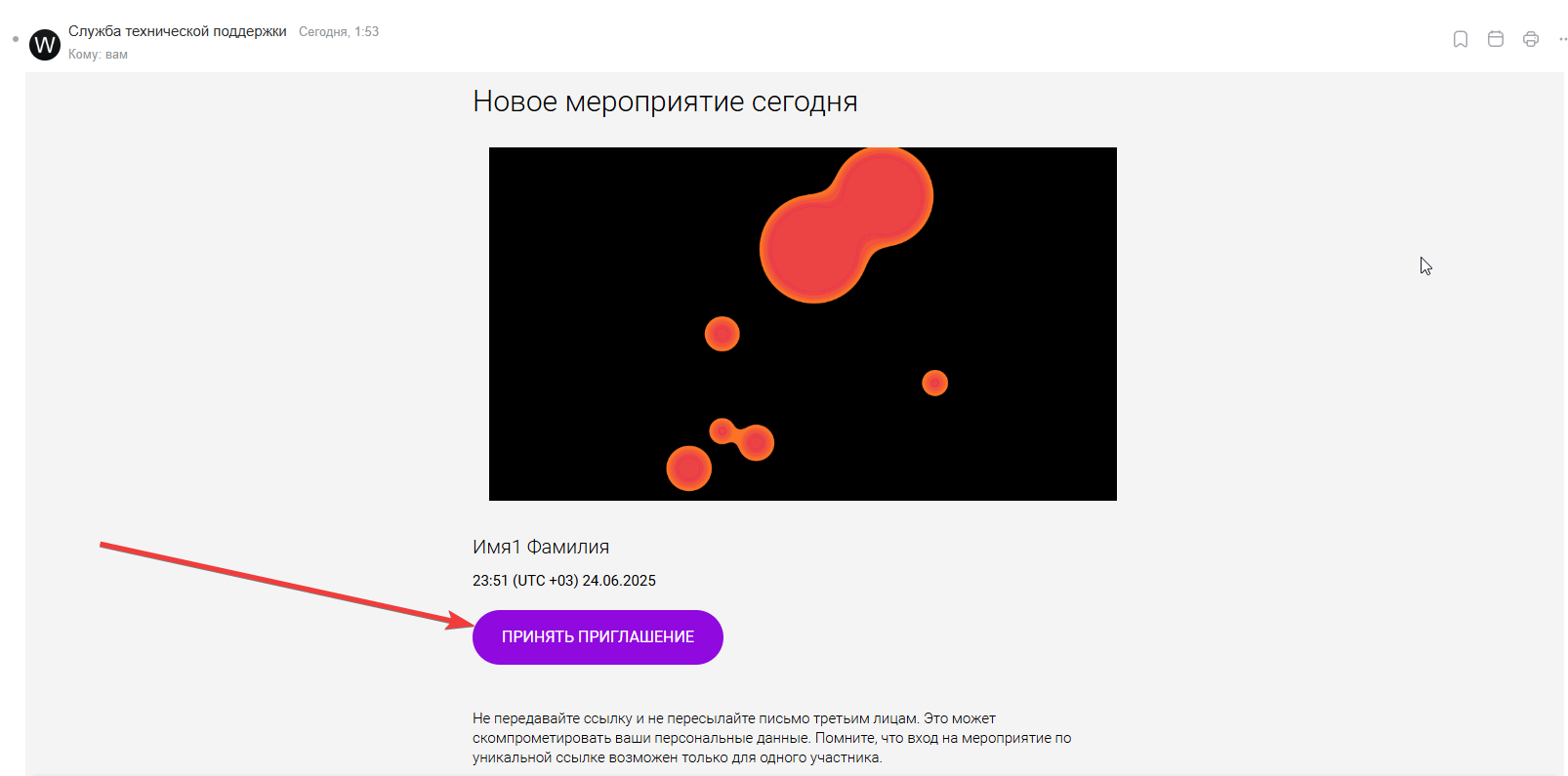Image resolution: width=1568 pixels, height=776 pixels.
Task: Click the bottom-left orange circle in the banner
Action: [689, 469]
